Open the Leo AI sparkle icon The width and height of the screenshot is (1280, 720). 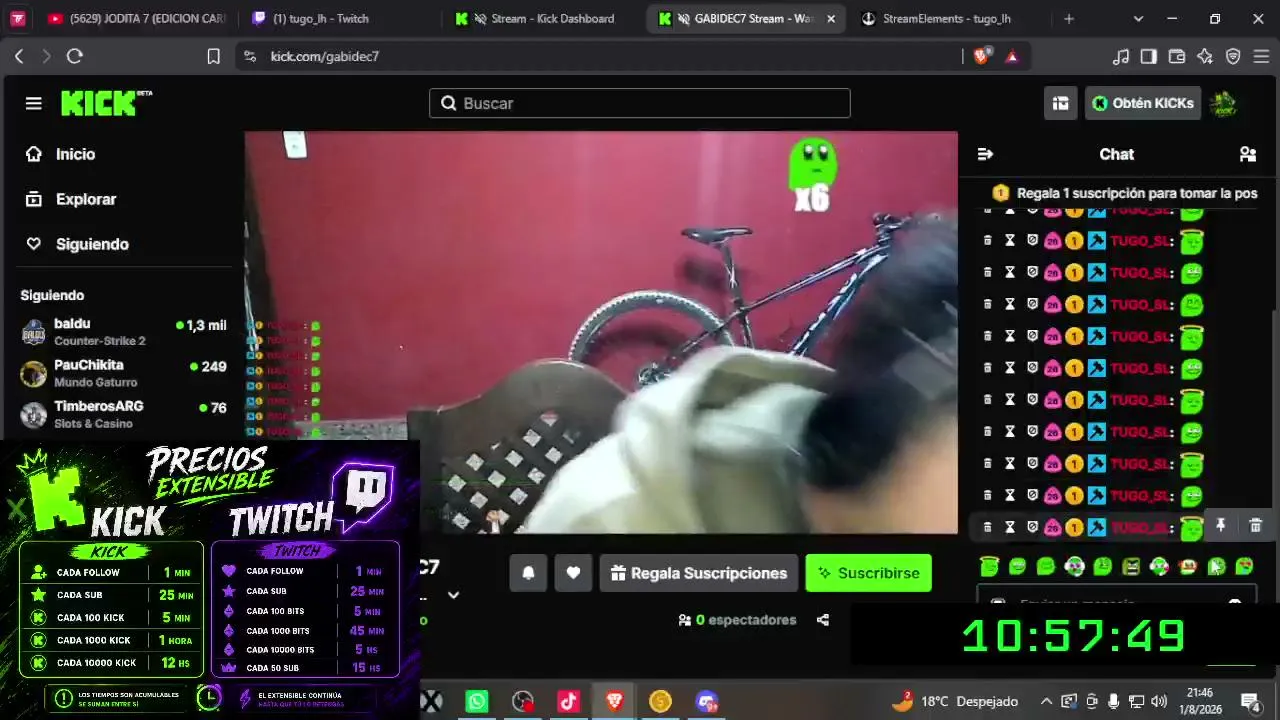coord(1205,56)
